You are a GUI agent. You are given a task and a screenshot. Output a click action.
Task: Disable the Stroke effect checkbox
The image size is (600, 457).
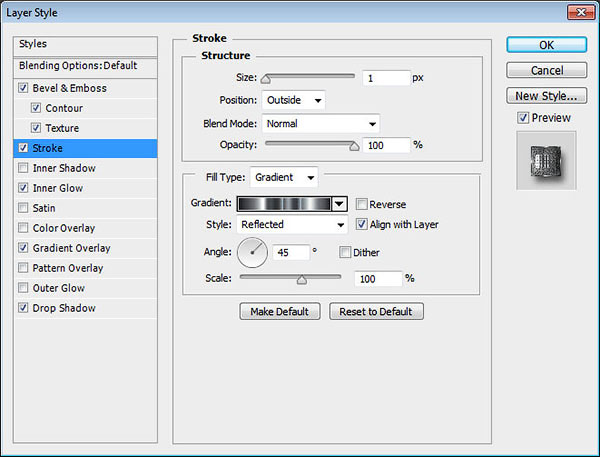pos(23,148)
